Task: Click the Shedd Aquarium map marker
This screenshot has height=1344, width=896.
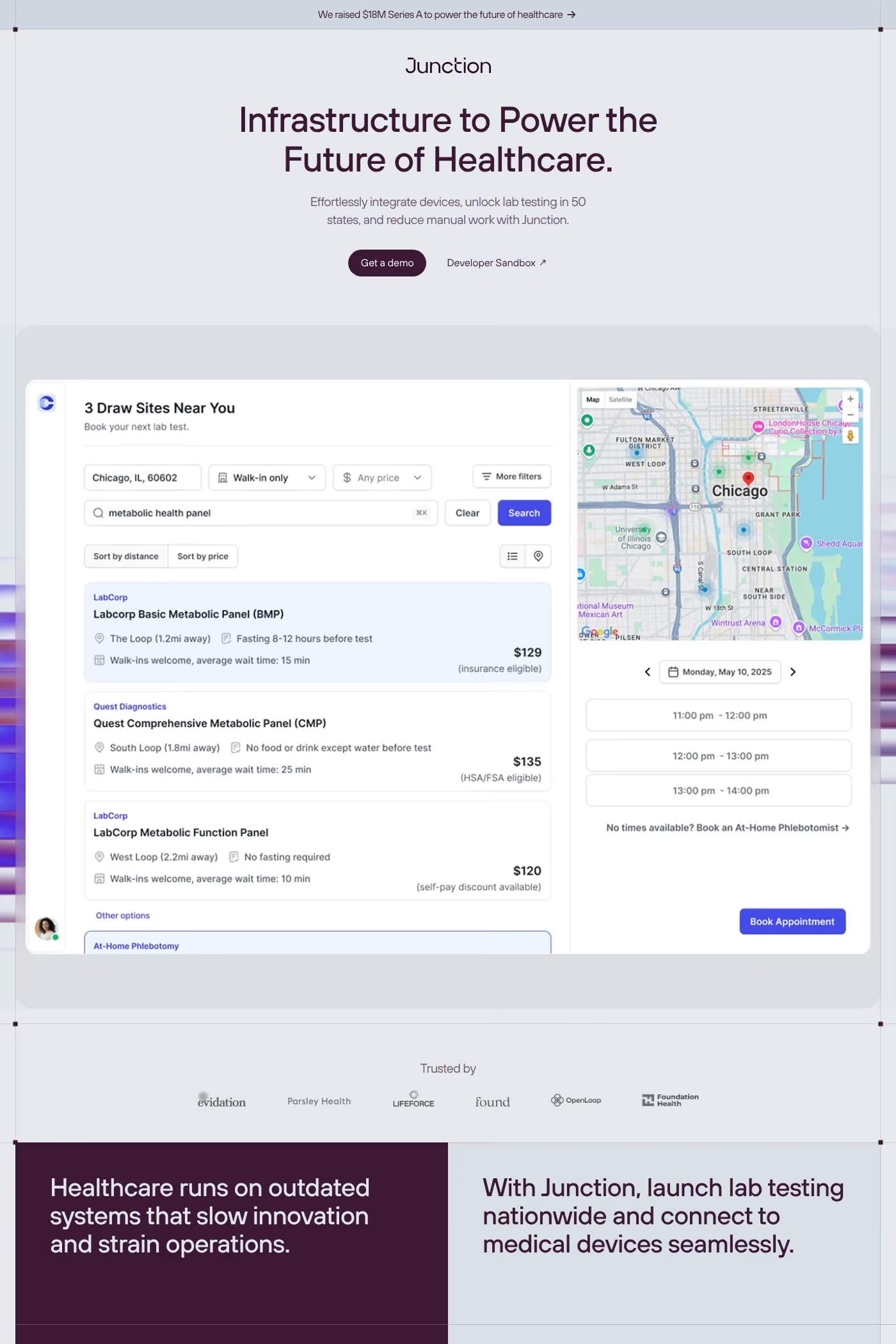Action: click(806, 543)
